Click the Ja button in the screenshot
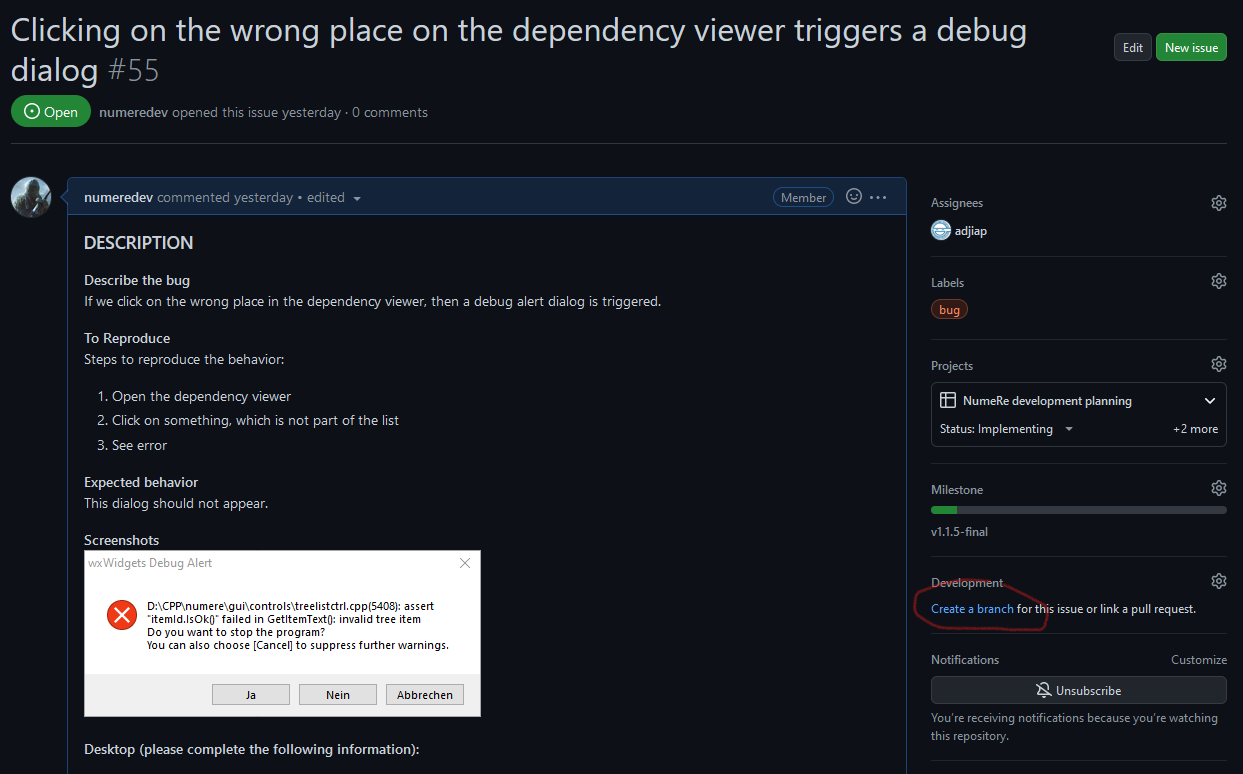The image size is (1243, 774). tap(251, 695)
